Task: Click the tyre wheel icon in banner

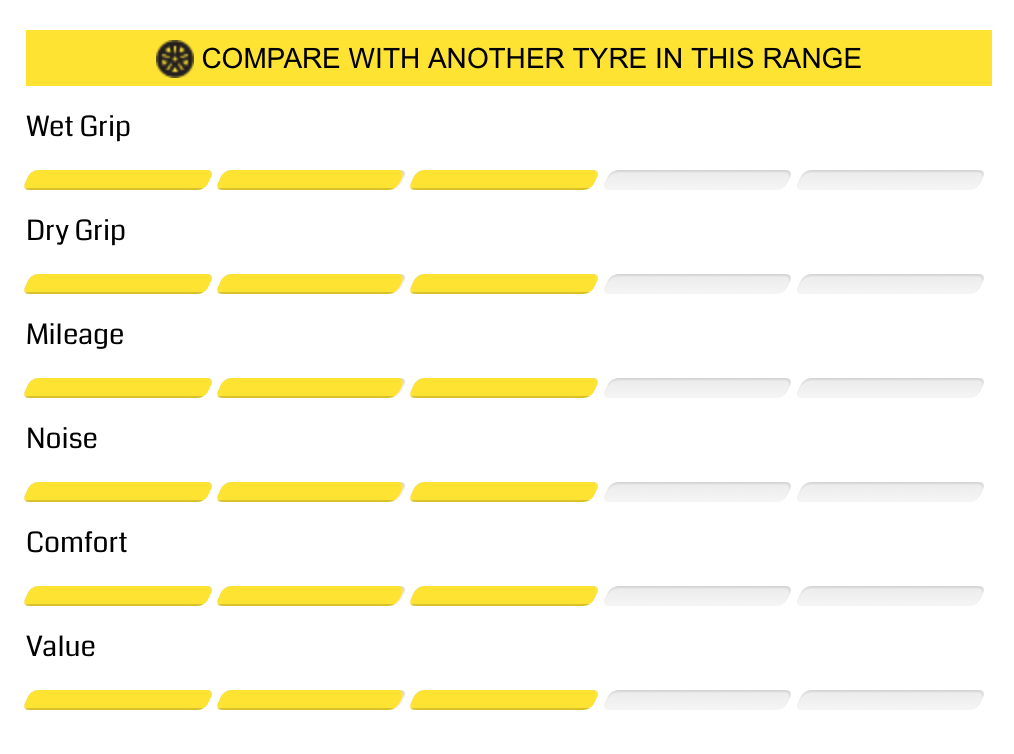Action: click(x=175, y=59)
